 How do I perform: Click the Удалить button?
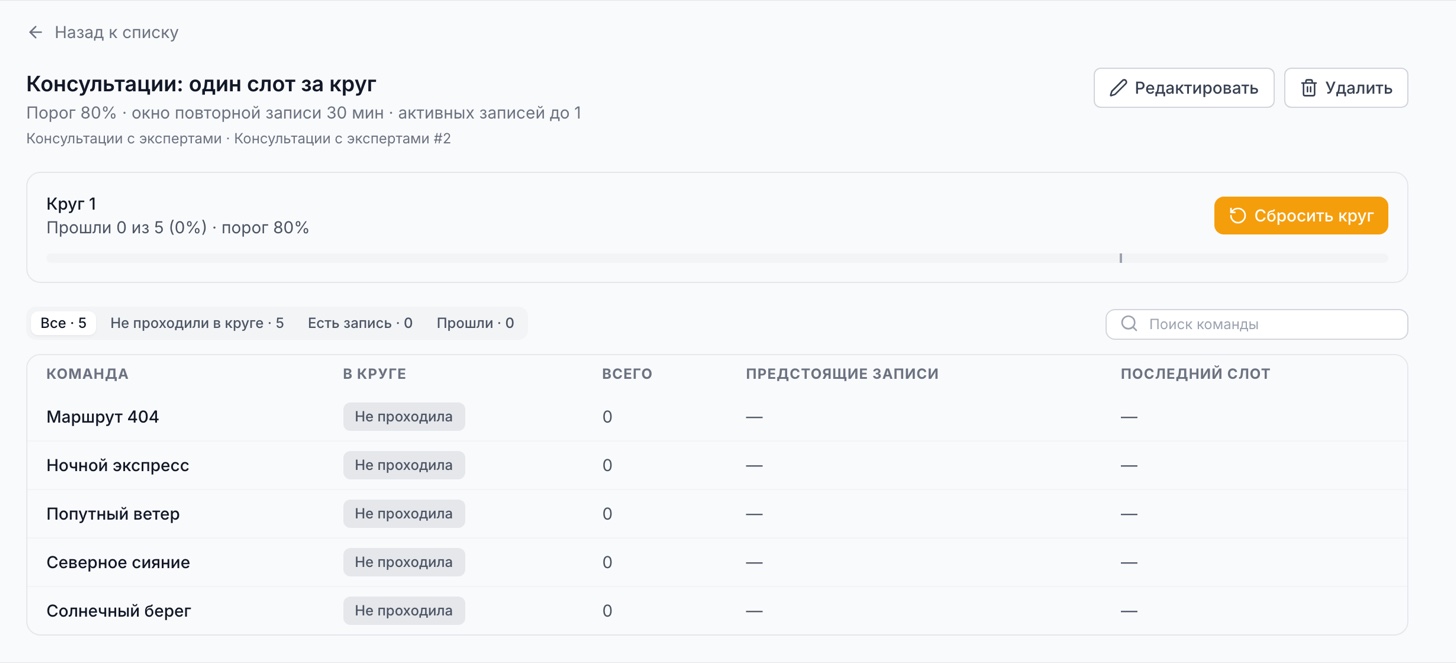(1346, 88)
